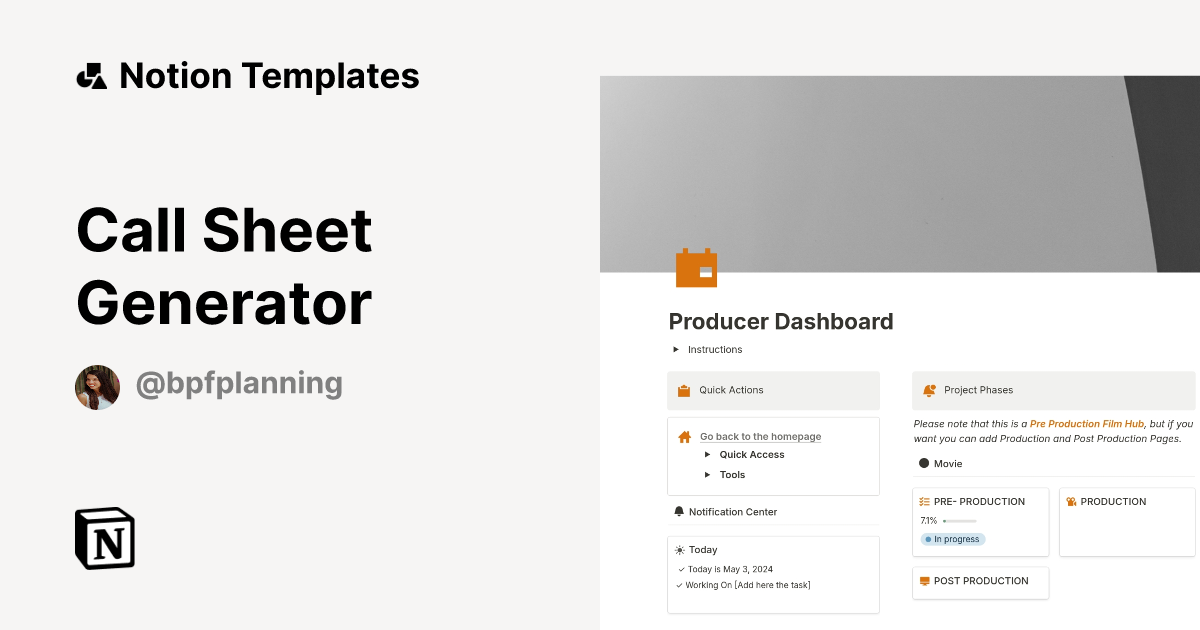
Task: Open the 'Go back to the homepage' link
Action: [x=760, y=437]
